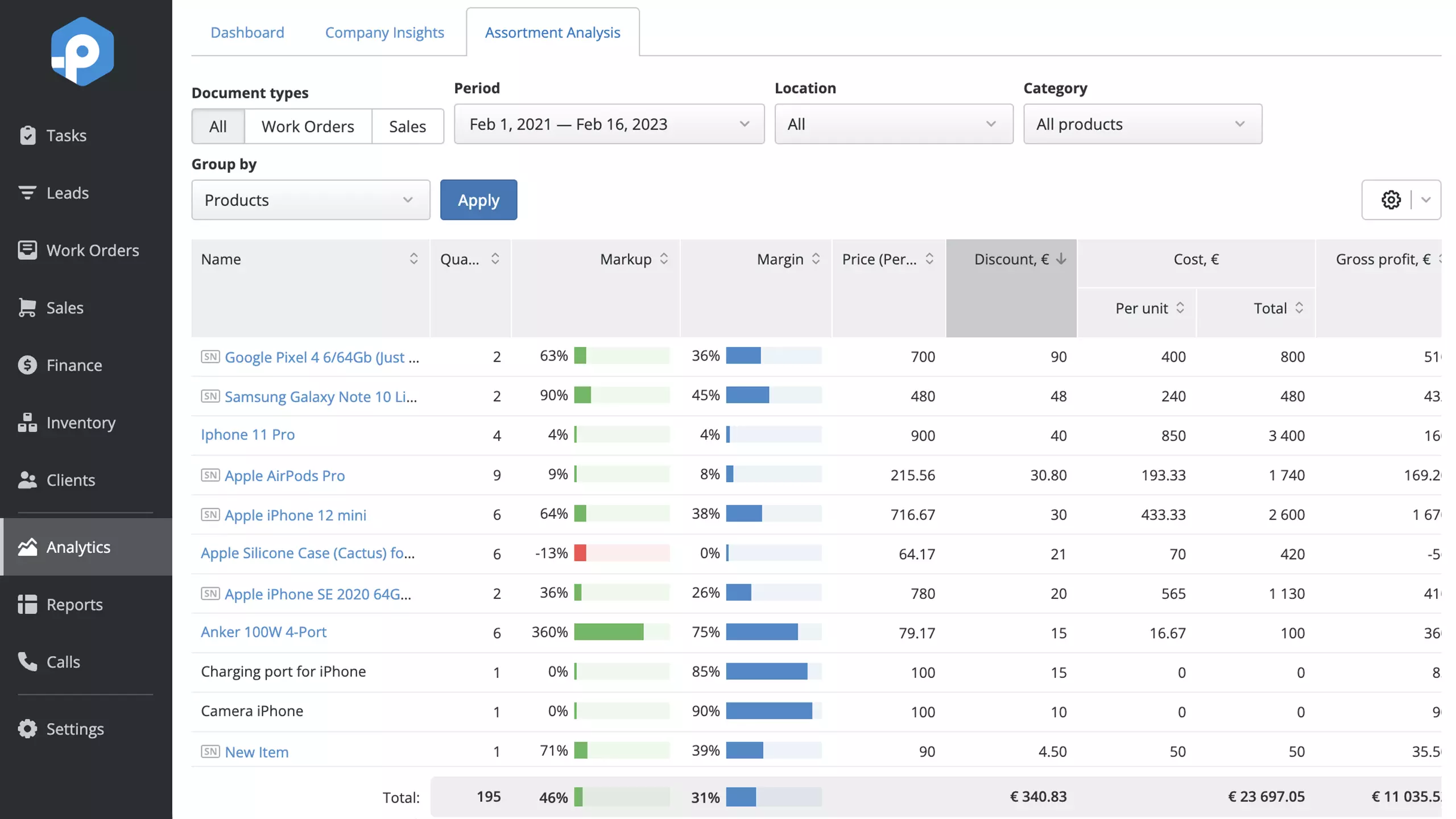Expand the Category filter dropdown
The height and width of the screenshot is (819, 1456).
[x=1142, y=123]
